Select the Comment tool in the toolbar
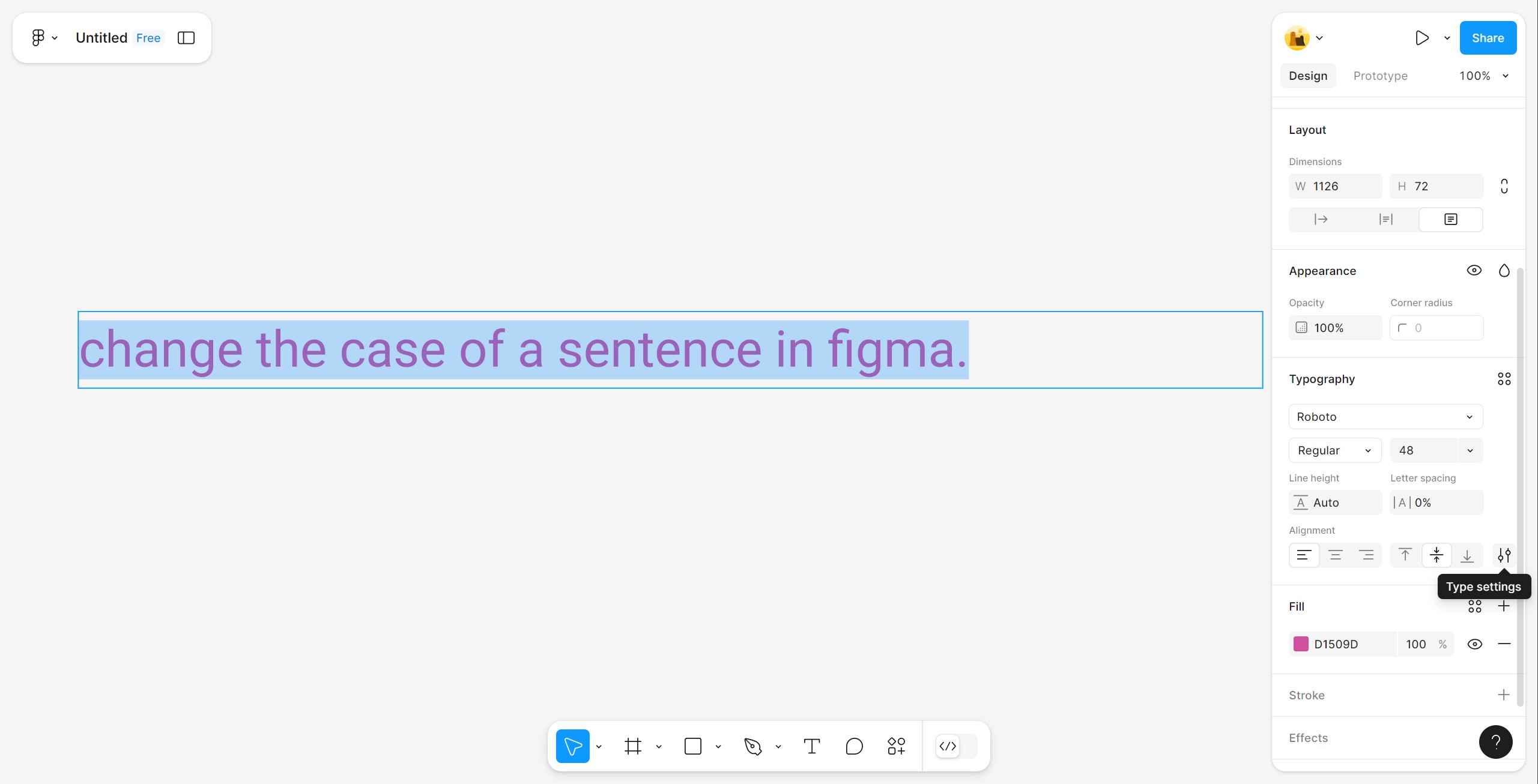 pyautogui.click(x=854, y=746)
